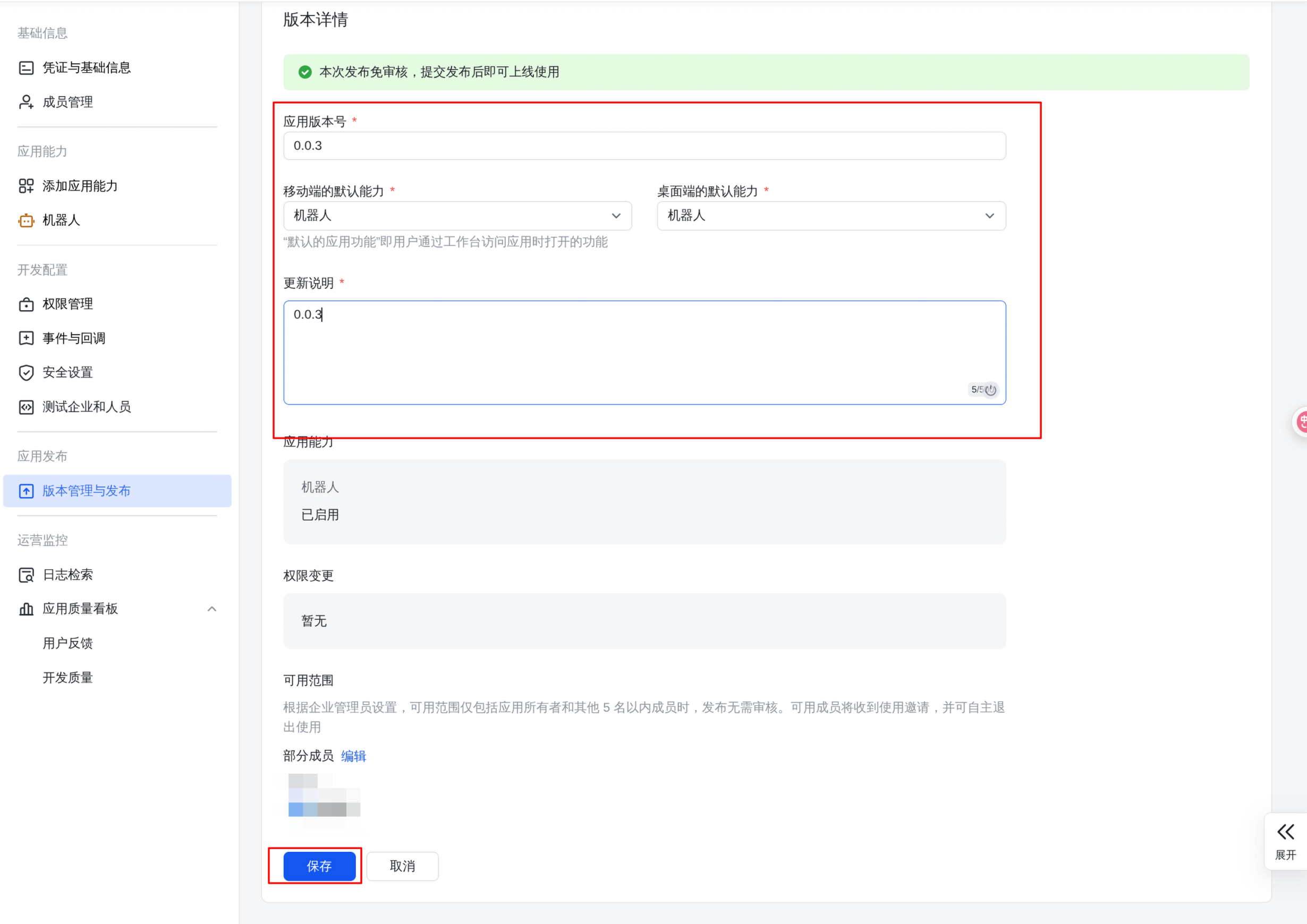Click the 编辑 link beside 部分成员
The image size is (1307, 924).
(353, 756)
